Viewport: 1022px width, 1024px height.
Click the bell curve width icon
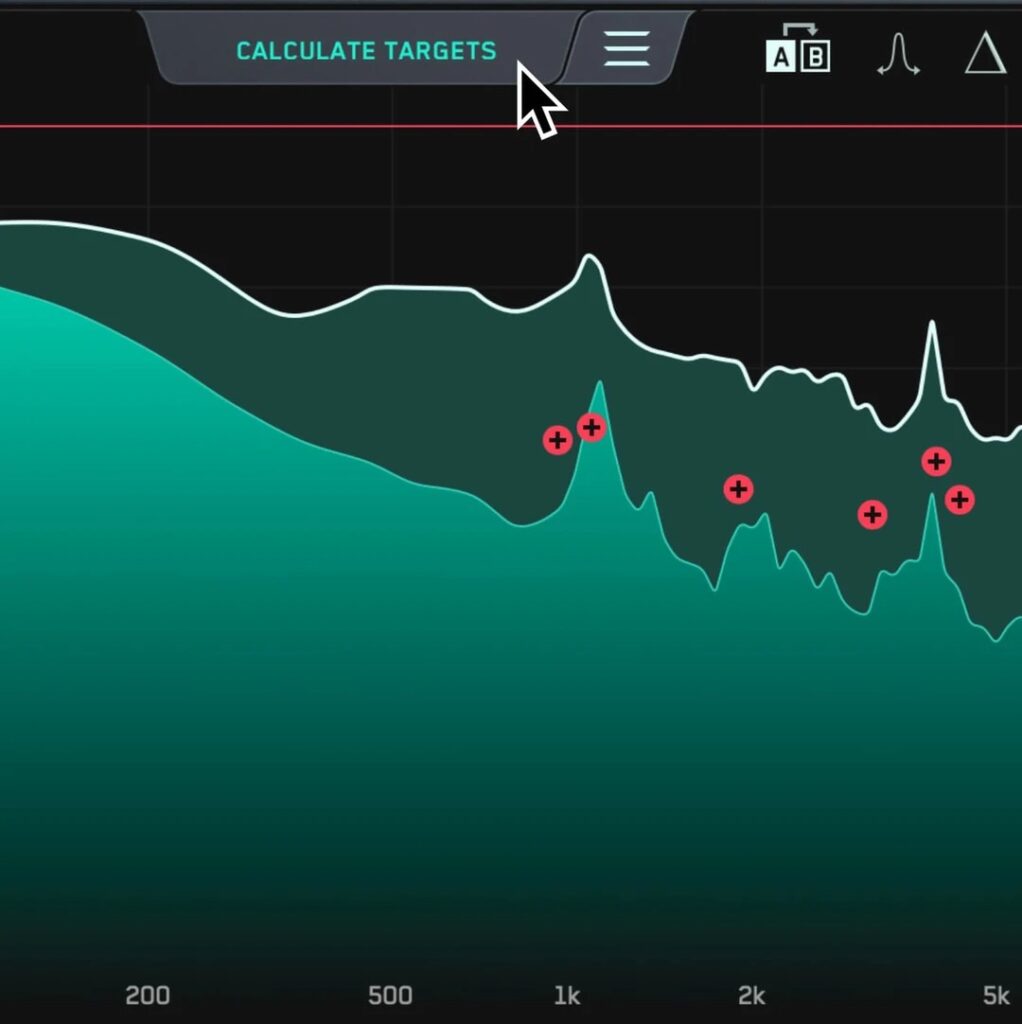click(897, 55)
